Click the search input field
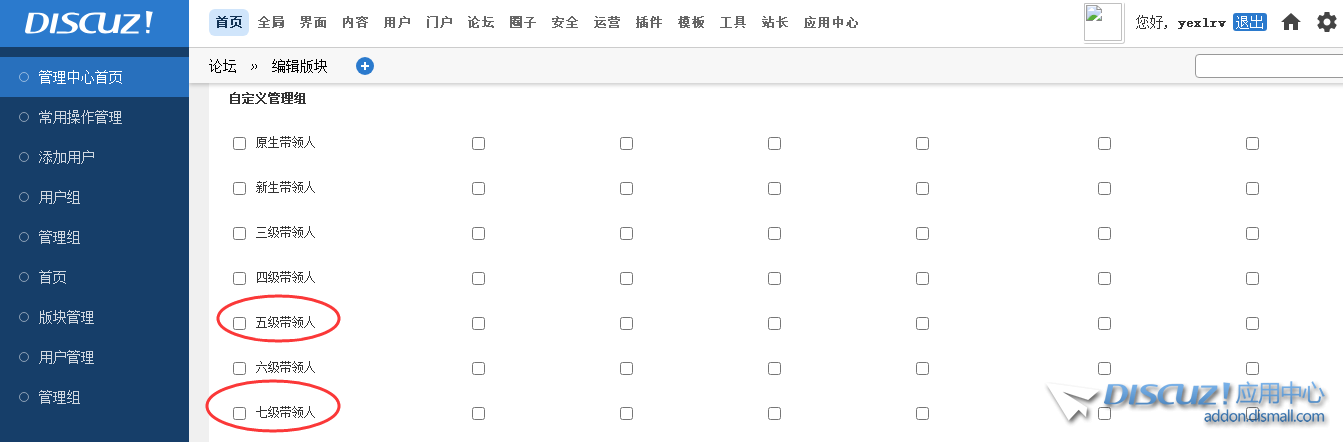1343x442 pixels. click(1268, 66)
